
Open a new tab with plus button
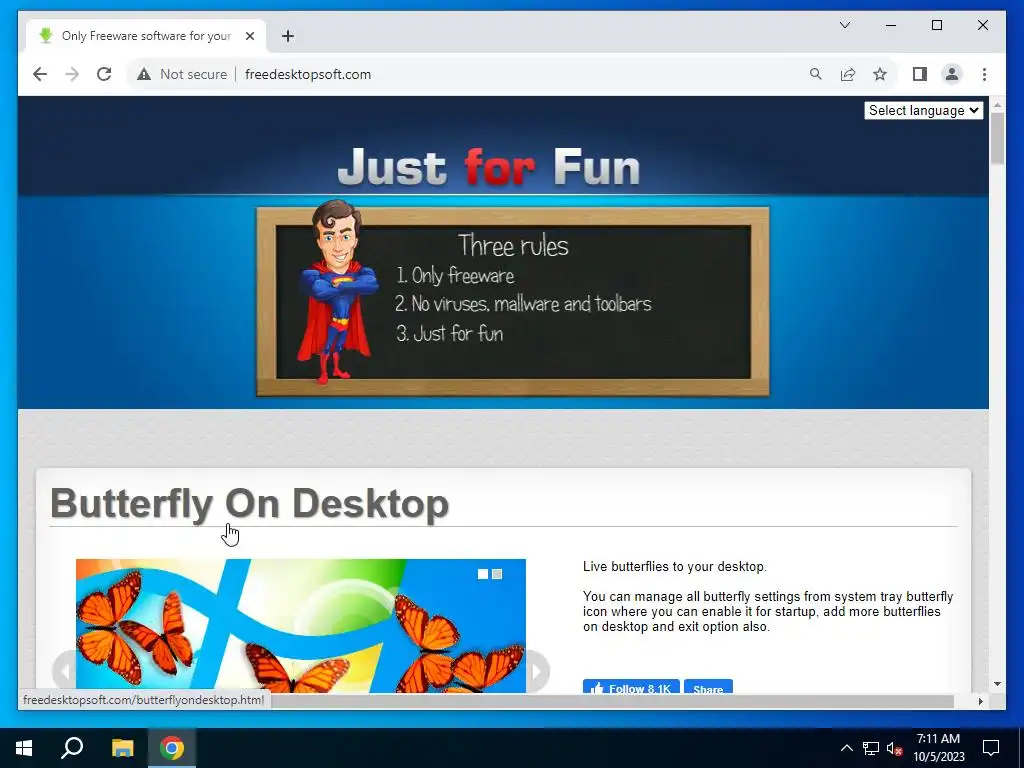click(x=288, y=36)
